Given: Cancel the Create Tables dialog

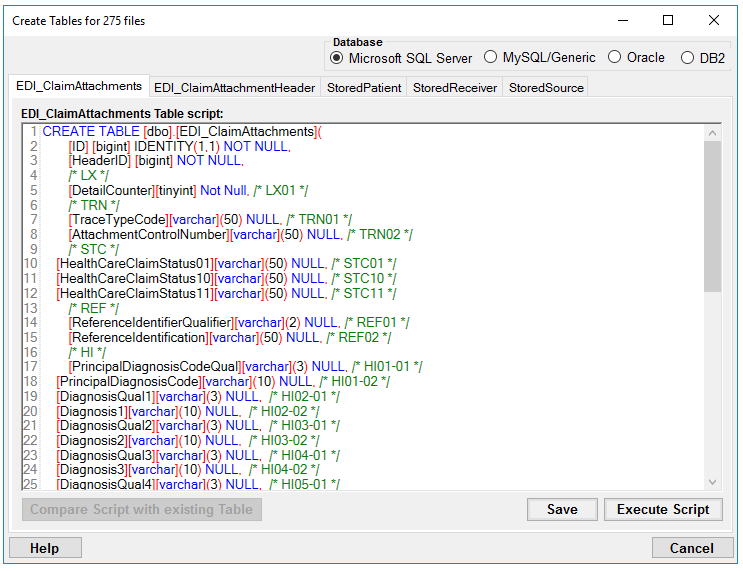Looking at the screenshot, I should [692, 548].
